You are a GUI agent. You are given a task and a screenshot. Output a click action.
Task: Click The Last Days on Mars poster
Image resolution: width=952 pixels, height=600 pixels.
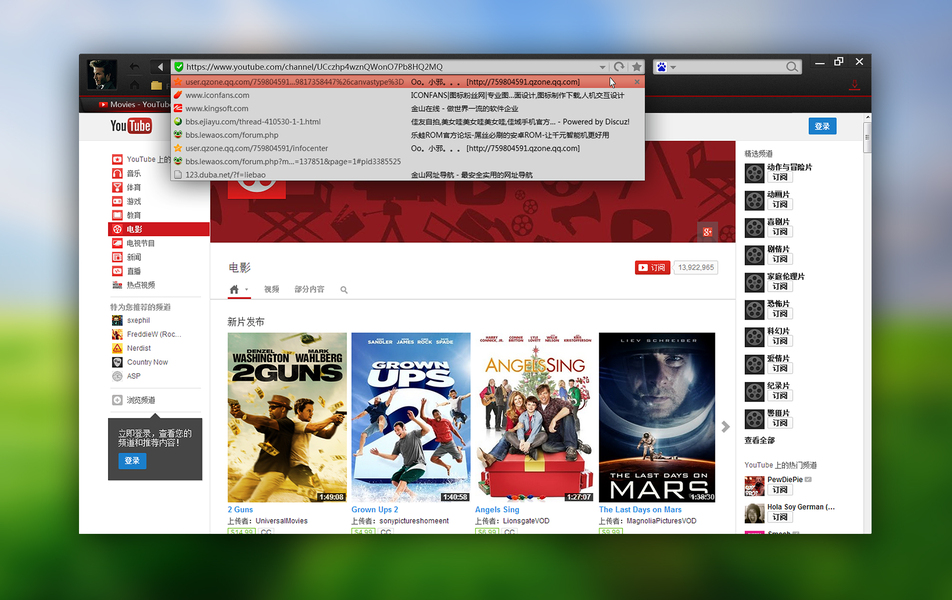coord(657,417)
